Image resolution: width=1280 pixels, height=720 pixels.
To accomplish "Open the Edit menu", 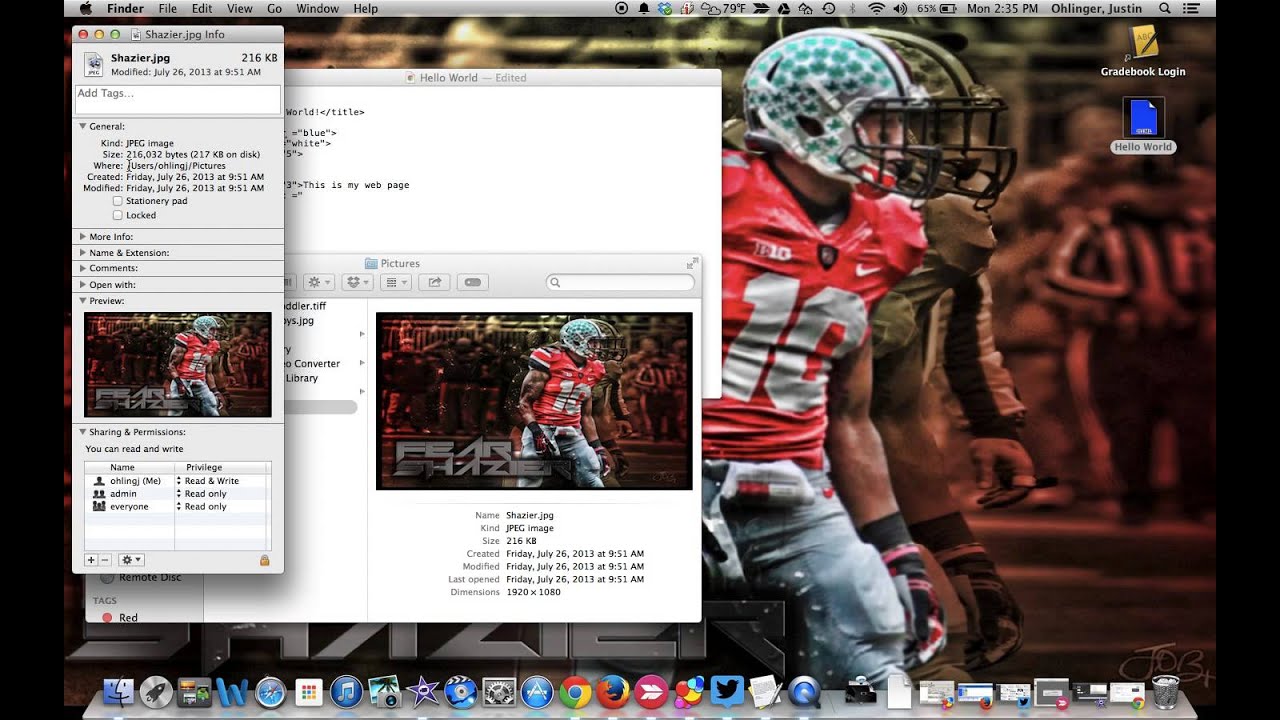I will 202,8.
